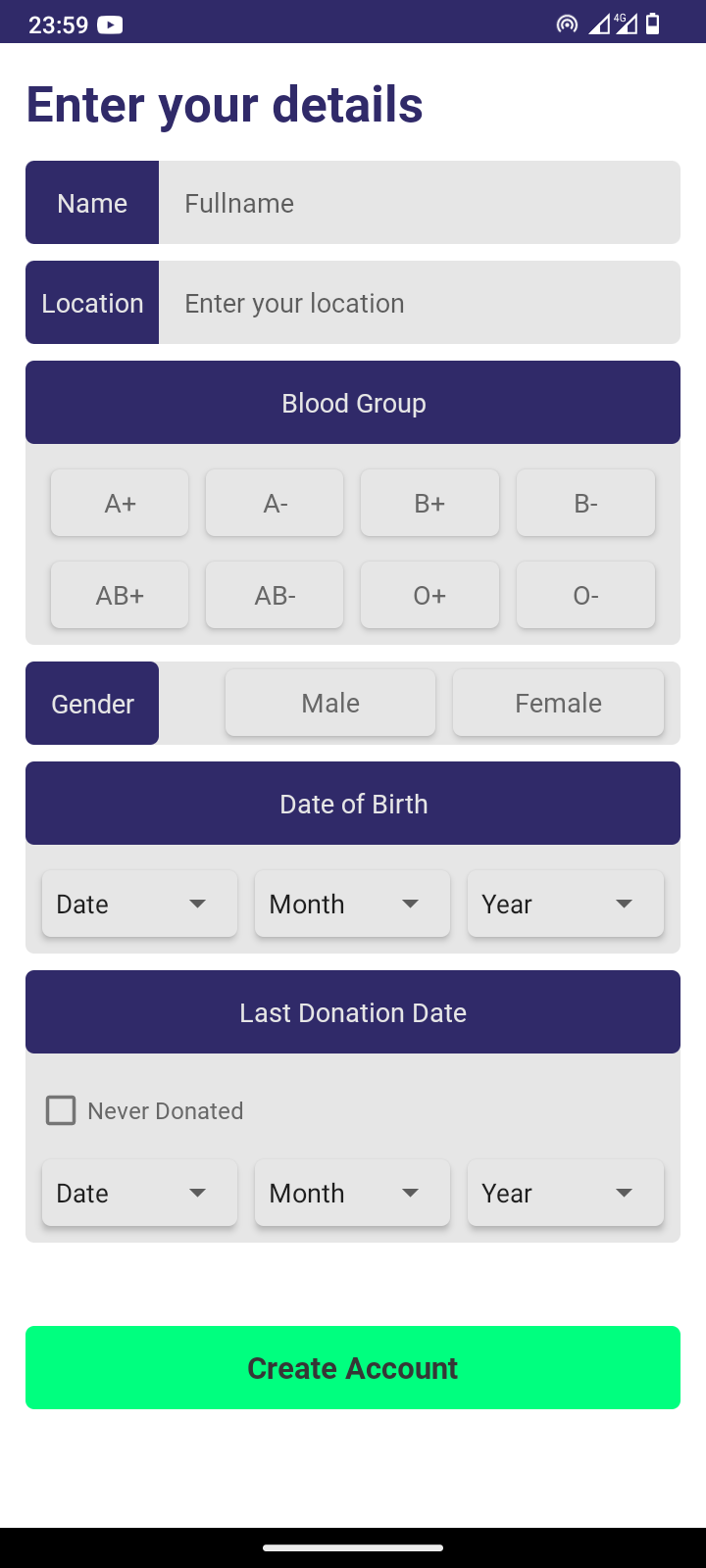The image size is (706, 1568).
Task: Select the A+ blood group
Action: (120, 503)
